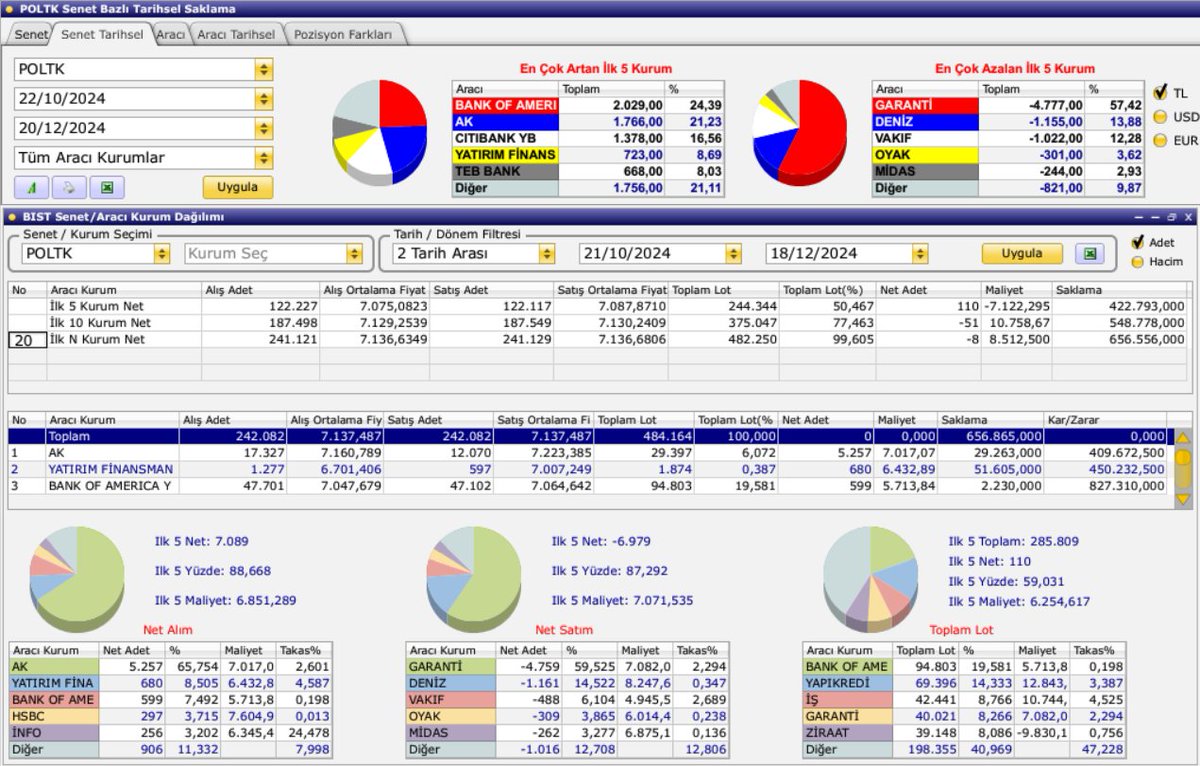Select the Hacim radio option

click(x=1136, y=262)
